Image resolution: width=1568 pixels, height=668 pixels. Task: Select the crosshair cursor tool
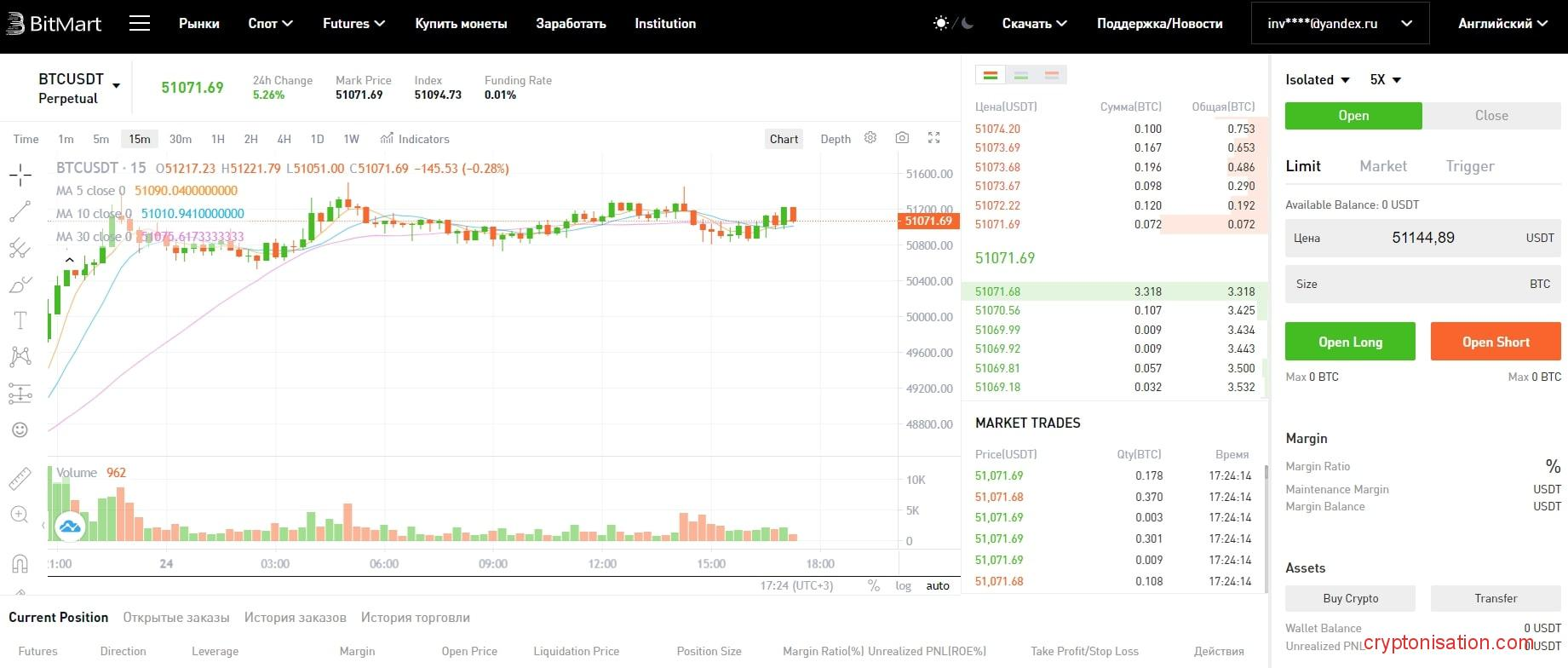[20, 176]
